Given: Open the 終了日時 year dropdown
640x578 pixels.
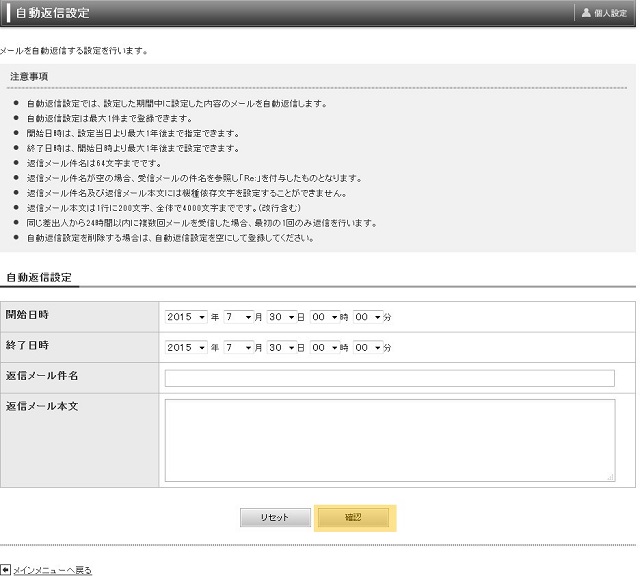Looking at the screenshot, I should [186, 347].
